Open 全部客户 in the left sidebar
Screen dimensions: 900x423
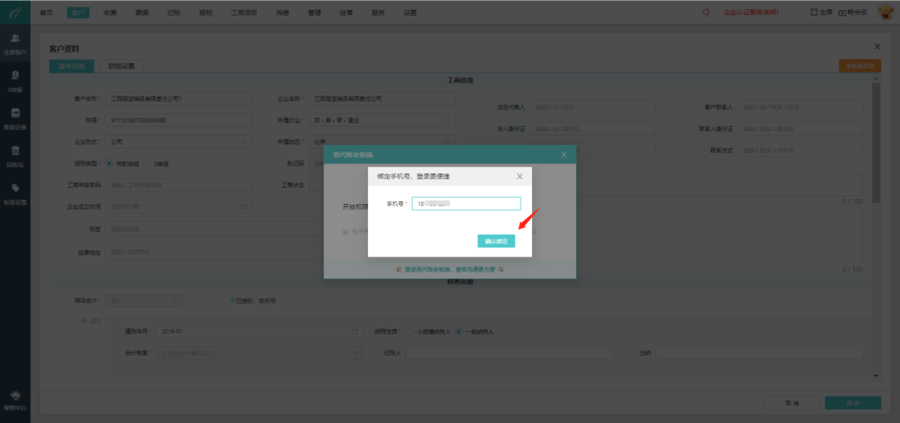[15, 44]
